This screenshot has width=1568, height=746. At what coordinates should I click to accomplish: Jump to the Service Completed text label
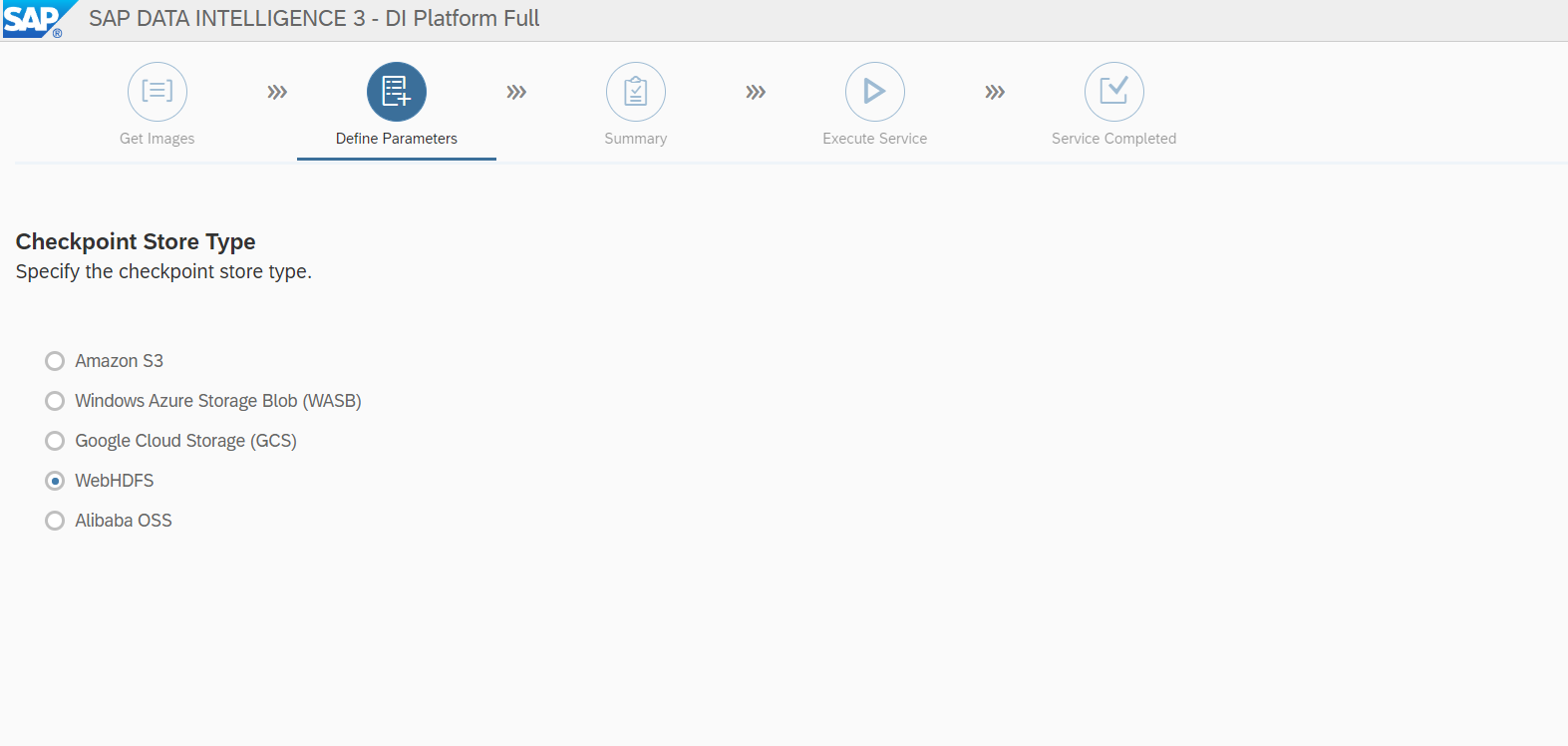pos(1114,139)
